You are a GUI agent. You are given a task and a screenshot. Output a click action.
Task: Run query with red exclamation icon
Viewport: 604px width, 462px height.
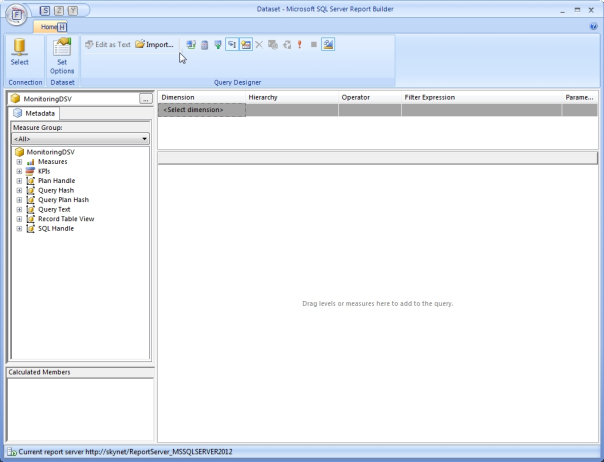pos(300,45)
